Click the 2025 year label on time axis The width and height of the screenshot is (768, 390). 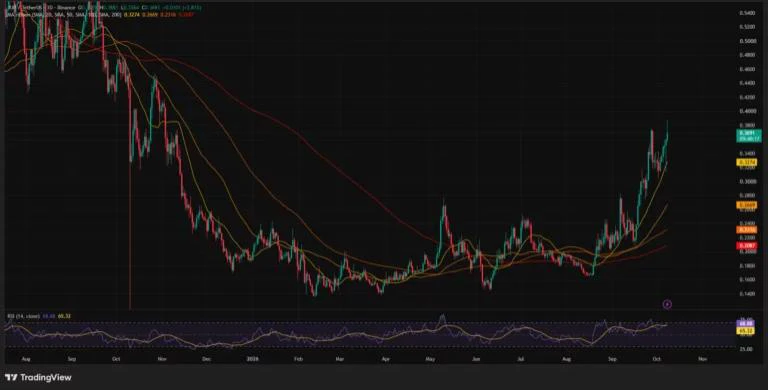click(x=252, y=359)
